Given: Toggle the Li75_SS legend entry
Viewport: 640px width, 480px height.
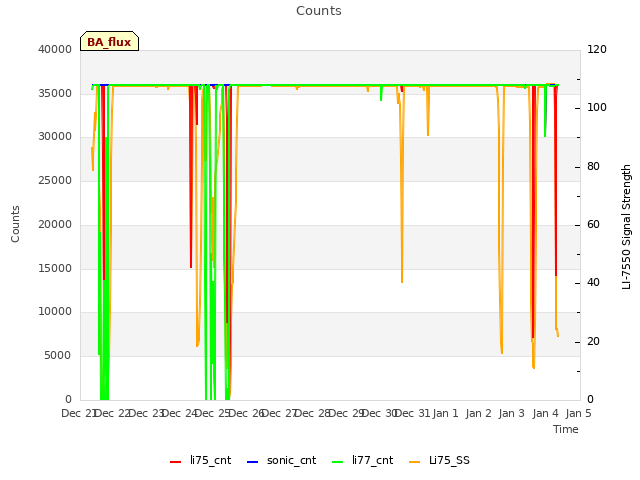Looking at the screenshot, I should [x=439, y=460].
